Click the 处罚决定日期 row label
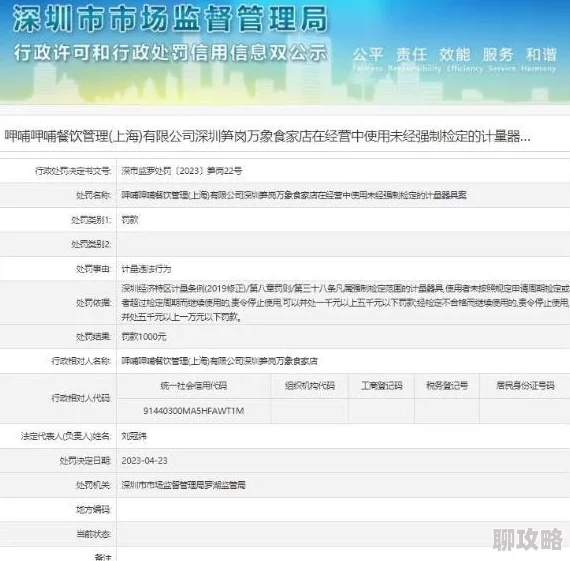This screenshot has width=570, height=561. coord(85,460)
